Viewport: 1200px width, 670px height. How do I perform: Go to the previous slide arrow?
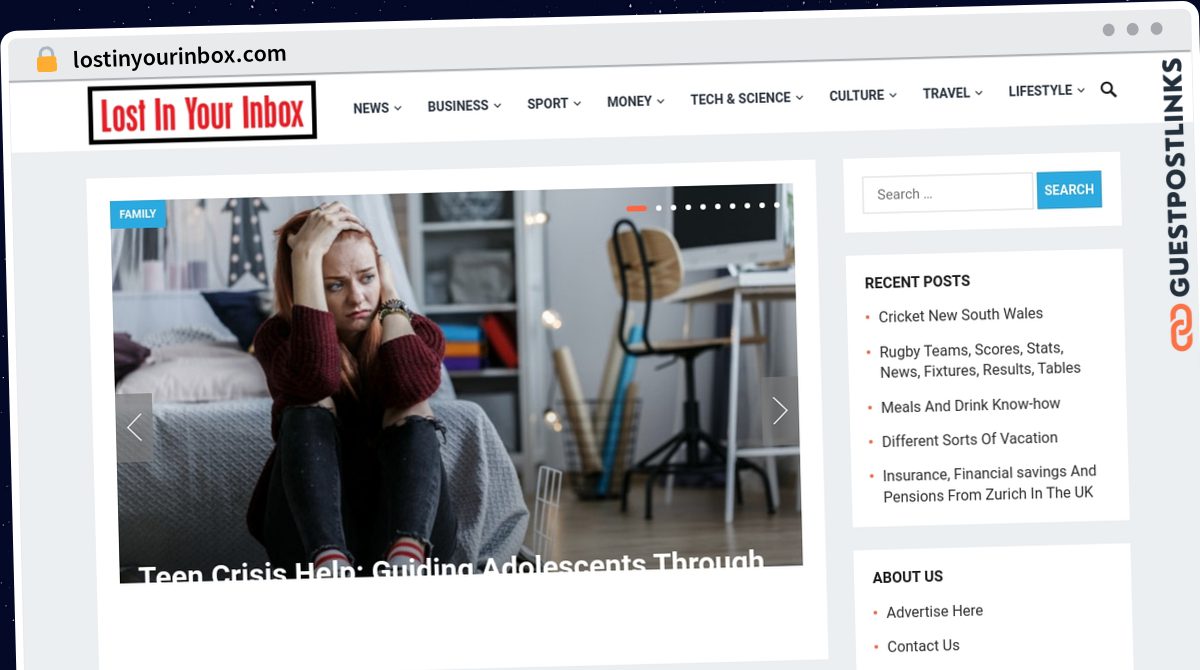(x=134, y=427)
